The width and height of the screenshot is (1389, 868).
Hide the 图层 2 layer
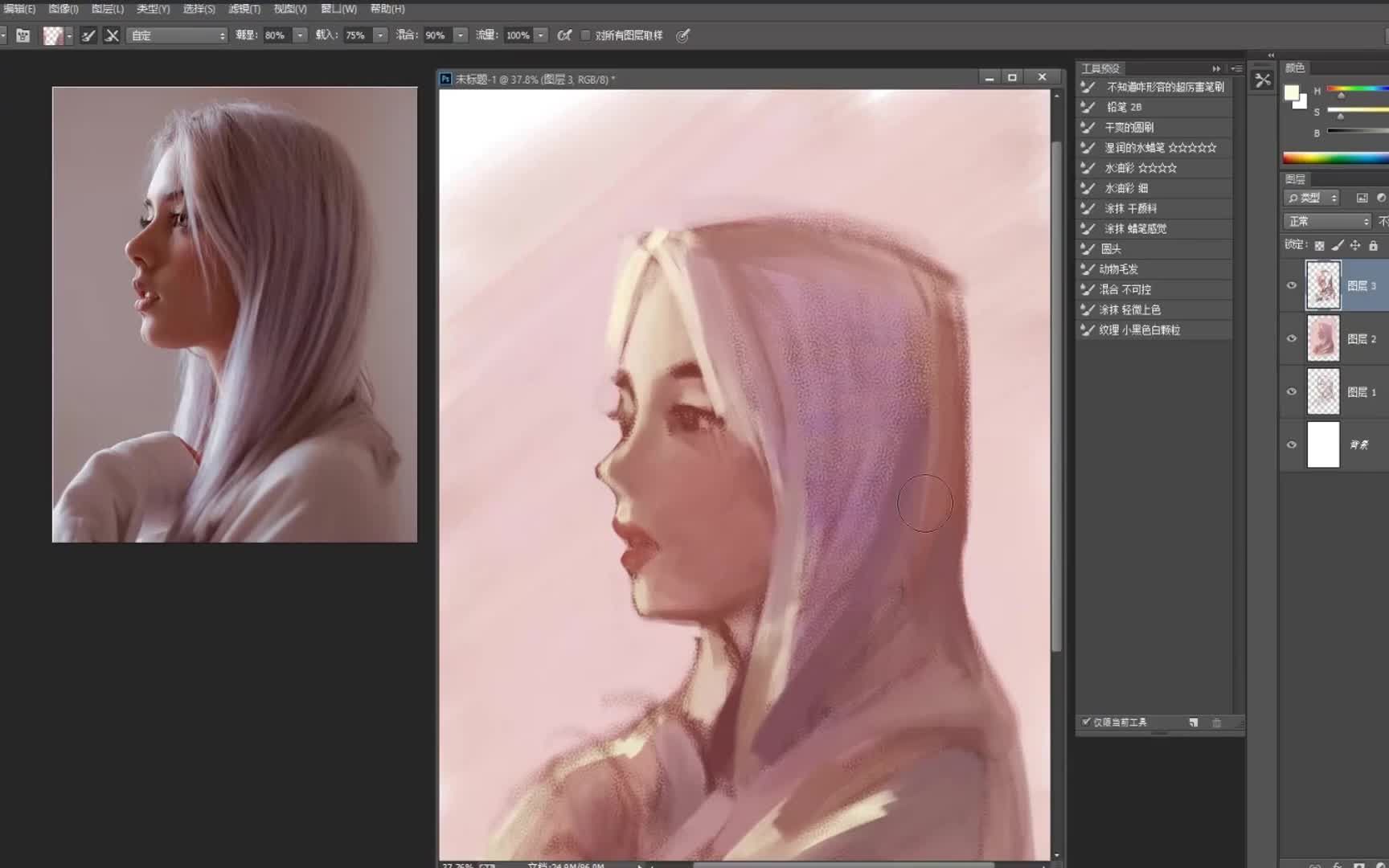(1292, 338)
